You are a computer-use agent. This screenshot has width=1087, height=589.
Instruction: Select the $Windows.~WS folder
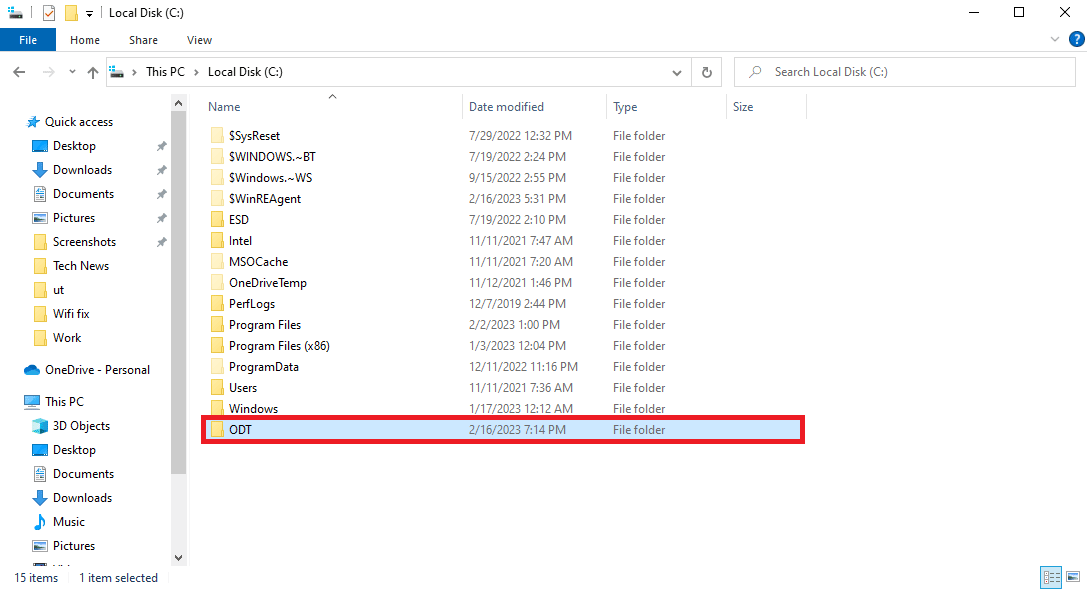[270, 178]
